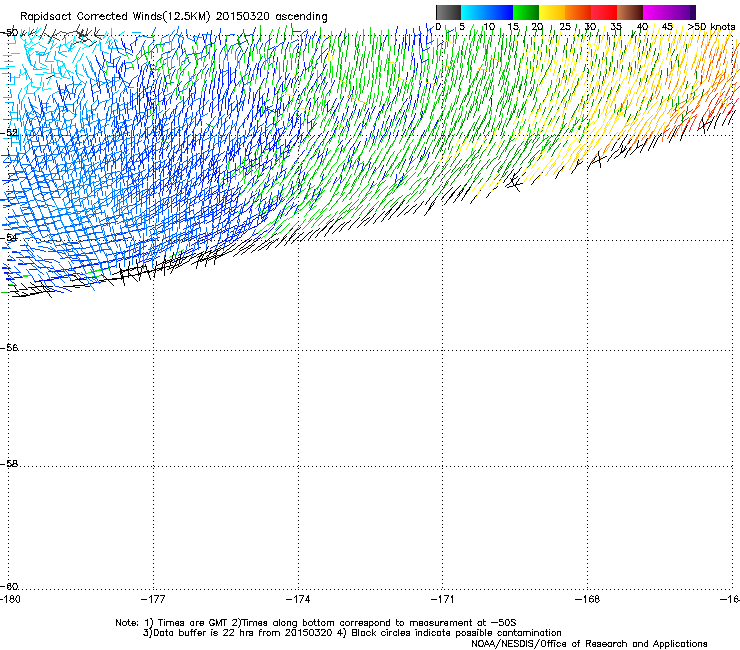Click the blue 10-15 knots legend swatch

click(500, 12)
